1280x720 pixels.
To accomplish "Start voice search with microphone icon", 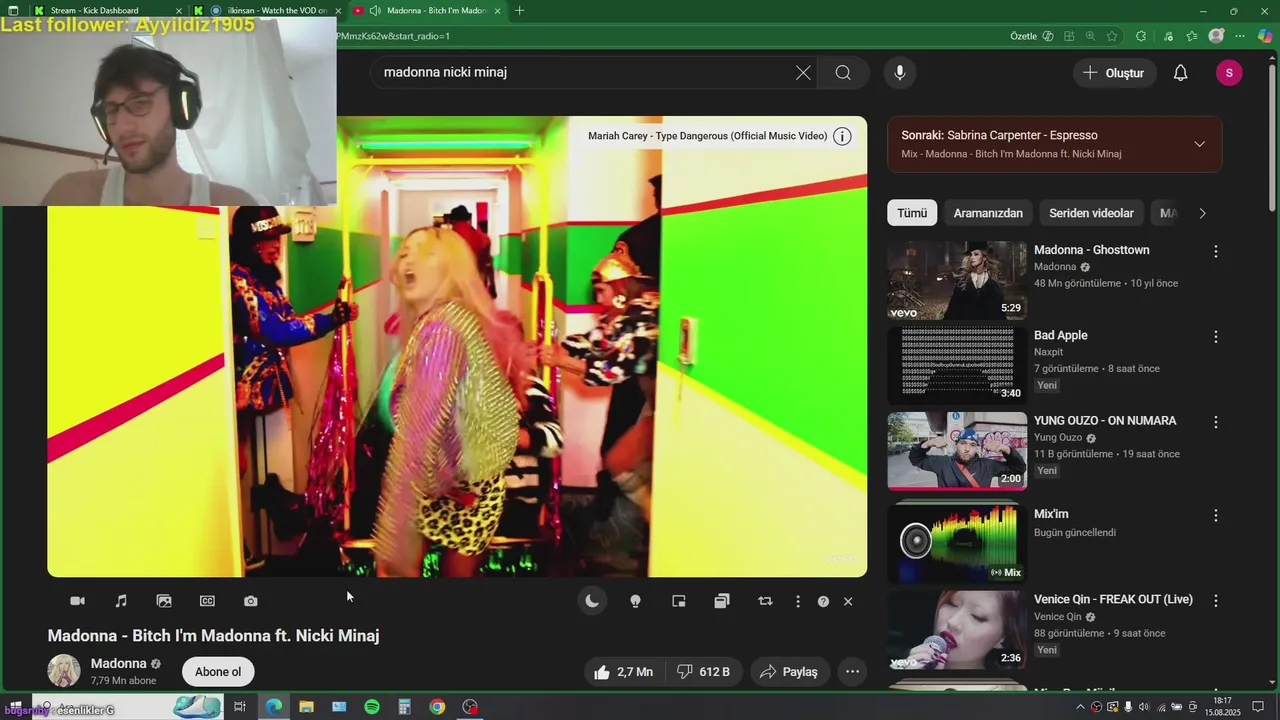I will tap(900, 72).
